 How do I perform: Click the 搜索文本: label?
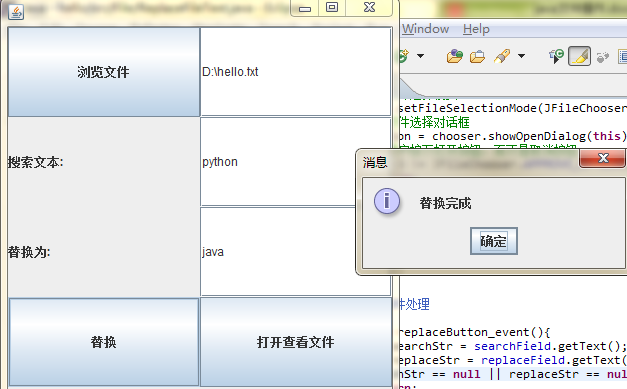click(x=36, y=162)
